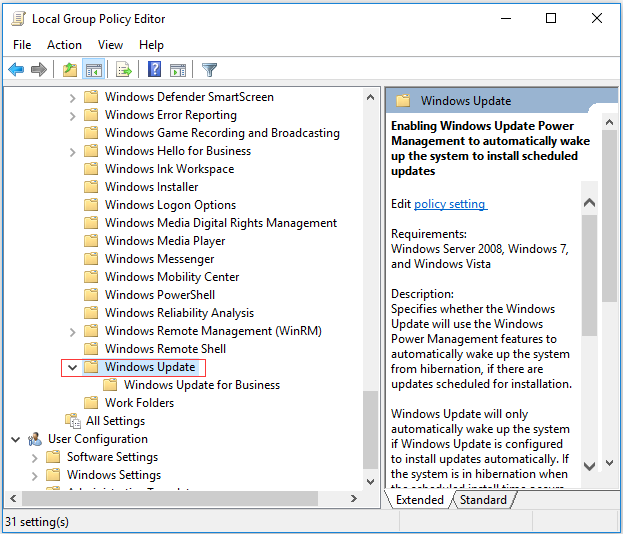The width and height of the screenshot is (623, 534).
Task: Expand Windows Settings under User Configuration
Action: pos(35,476)
